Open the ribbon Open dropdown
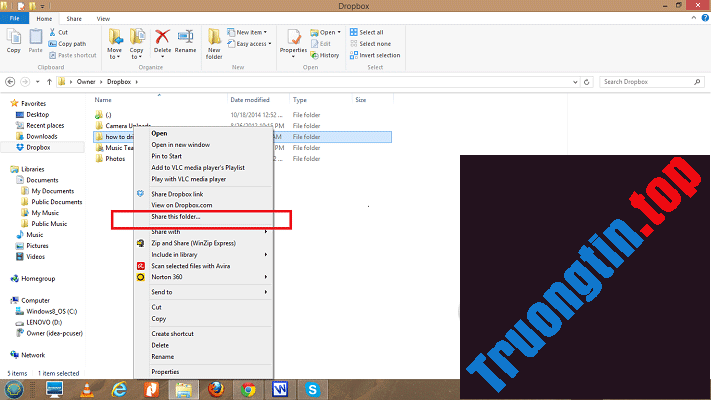711x400 pixels. click(x=325, y=32)
